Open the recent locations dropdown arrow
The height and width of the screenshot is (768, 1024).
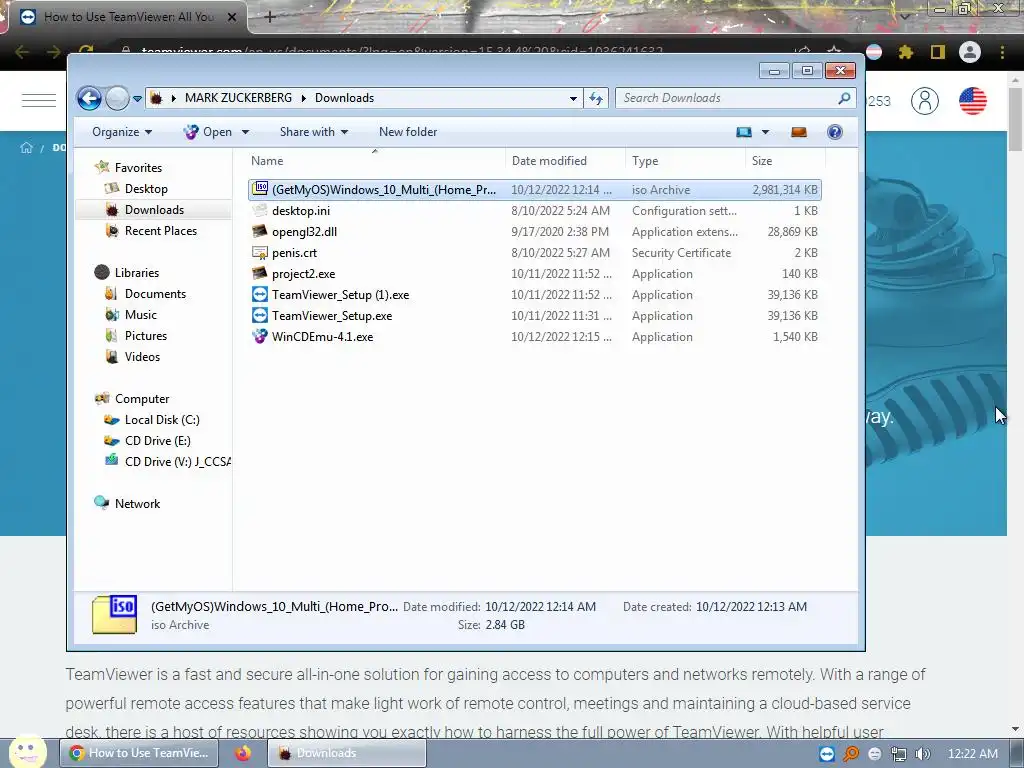(x=137, y=99)
